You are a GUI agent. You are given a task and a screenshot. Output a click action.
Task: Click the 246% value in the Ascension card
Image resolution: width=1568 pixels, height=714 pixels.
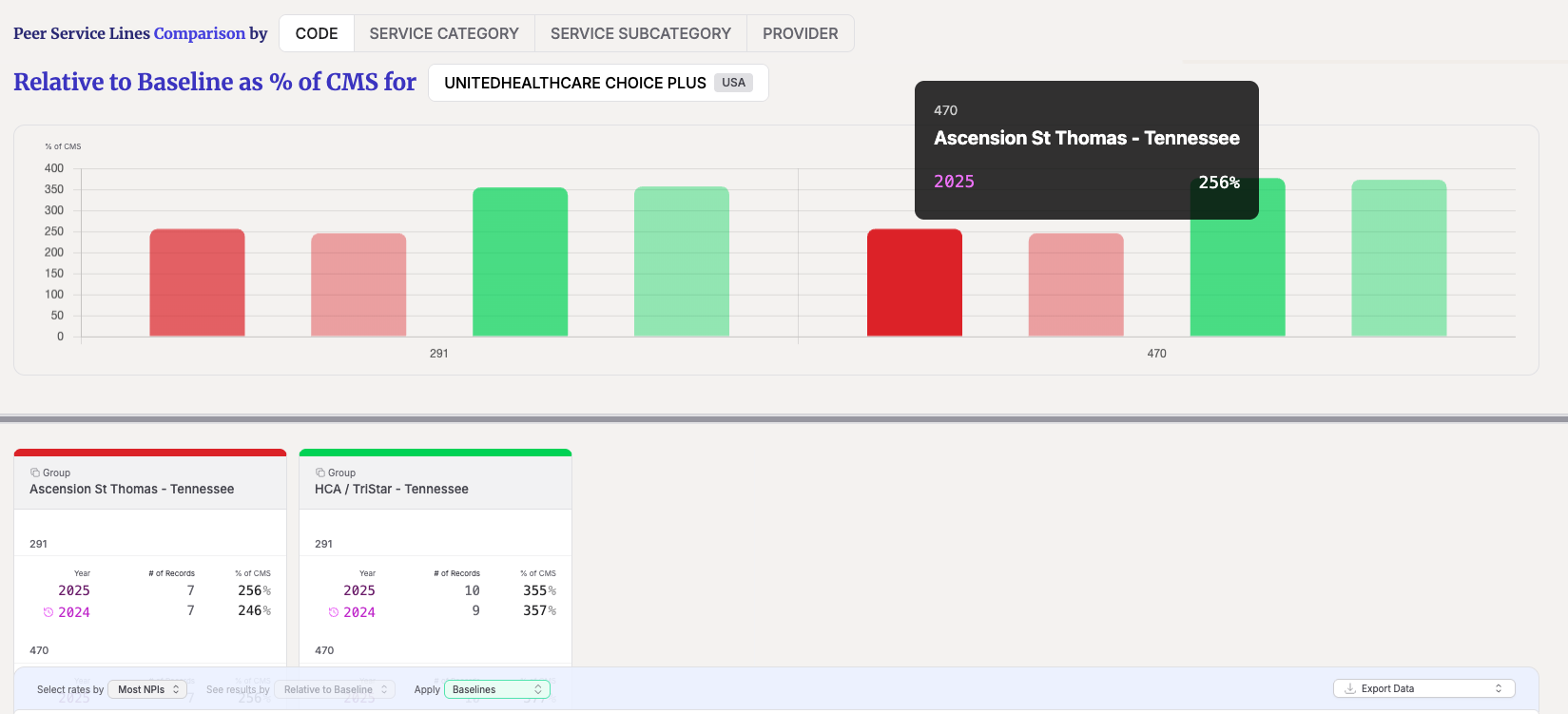click(254, 610)
